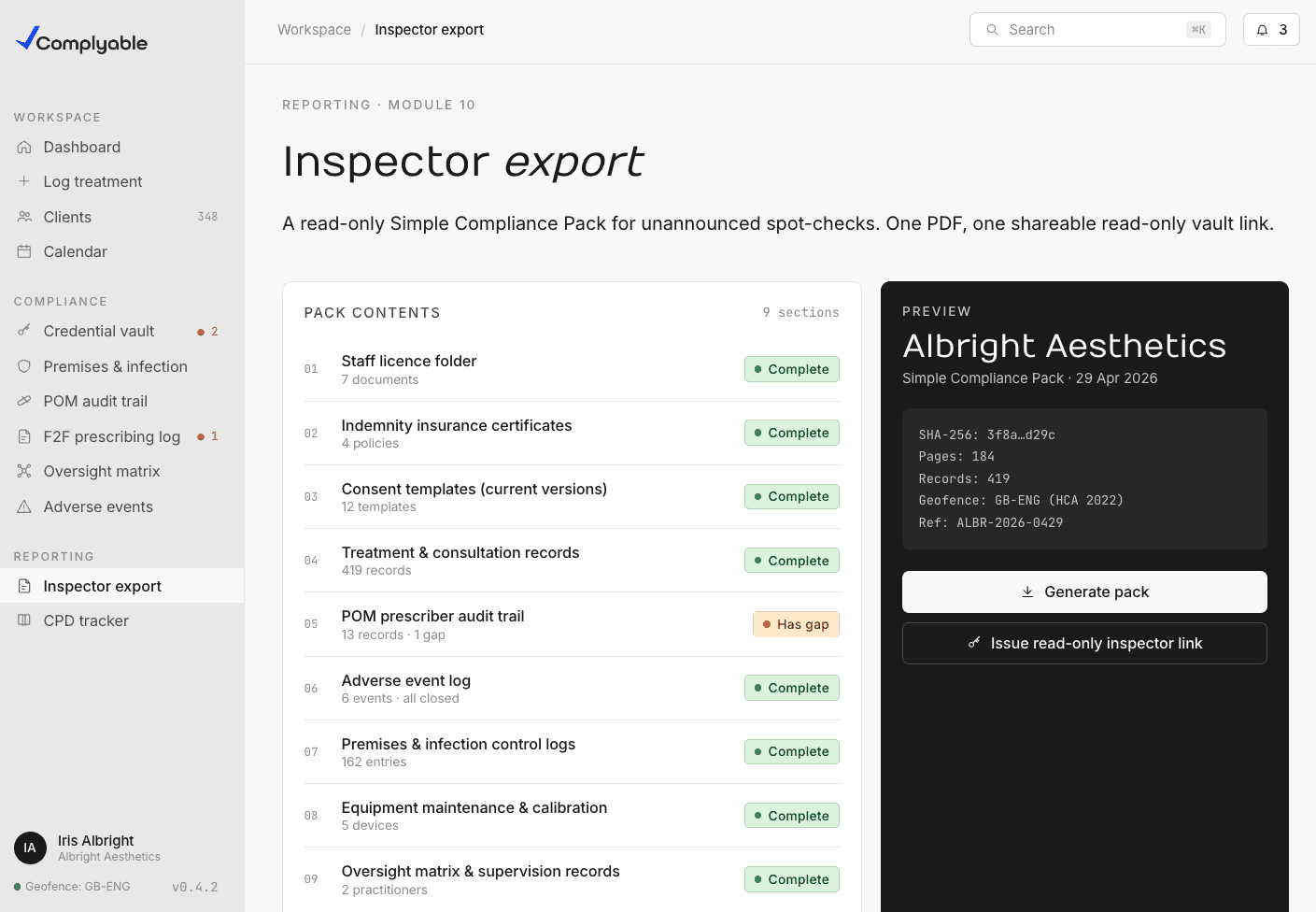This screenshot has width=1316, height=912.
Task: Click the Calendar icon in sidebar
Action: (24, 251)
